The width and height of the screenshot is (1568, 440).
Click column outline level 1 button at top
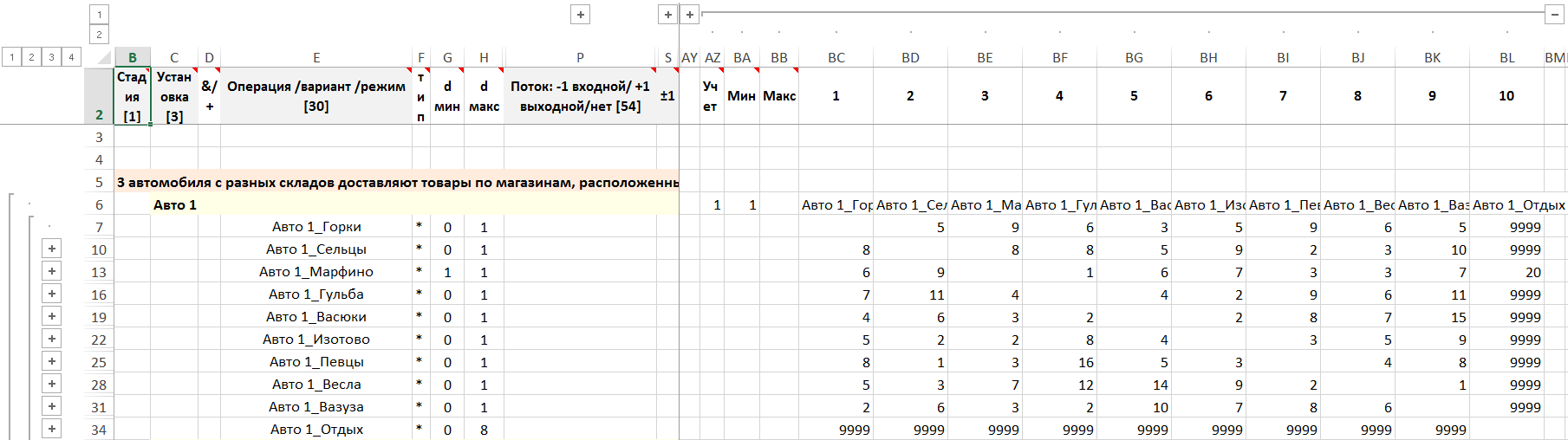click(99, 15)
